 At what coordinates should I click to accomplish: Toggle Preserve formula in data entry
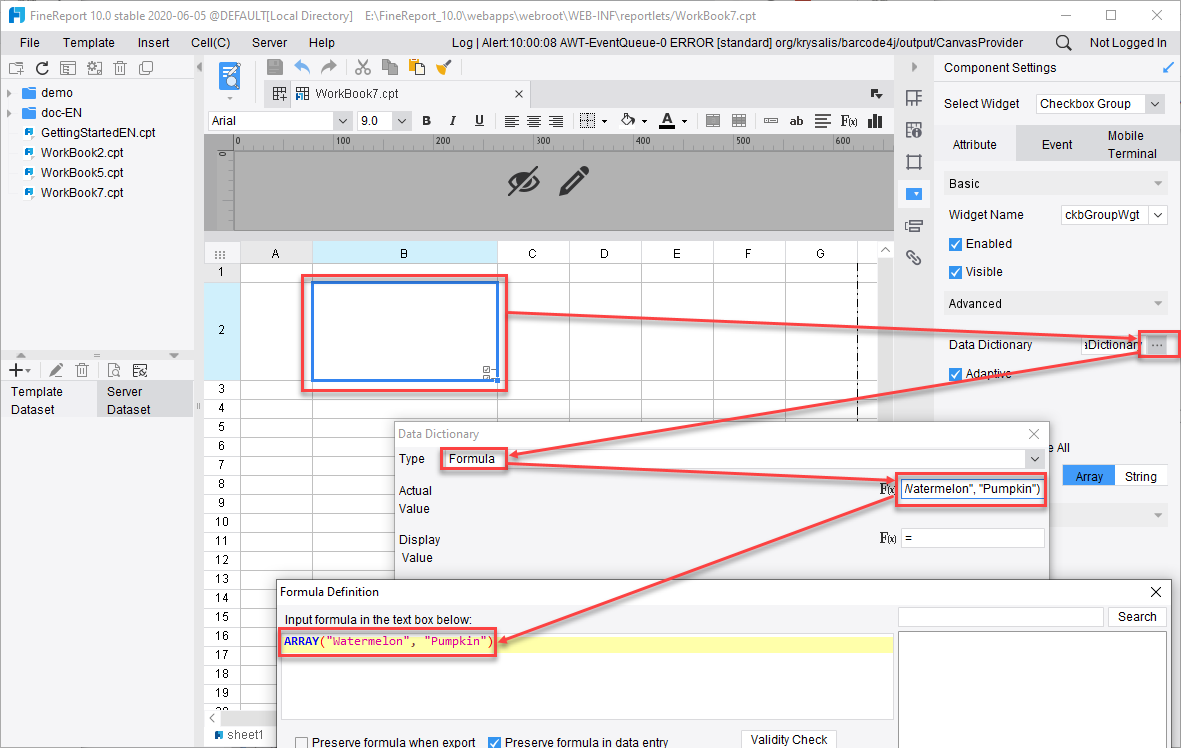(x=494, y=742)
